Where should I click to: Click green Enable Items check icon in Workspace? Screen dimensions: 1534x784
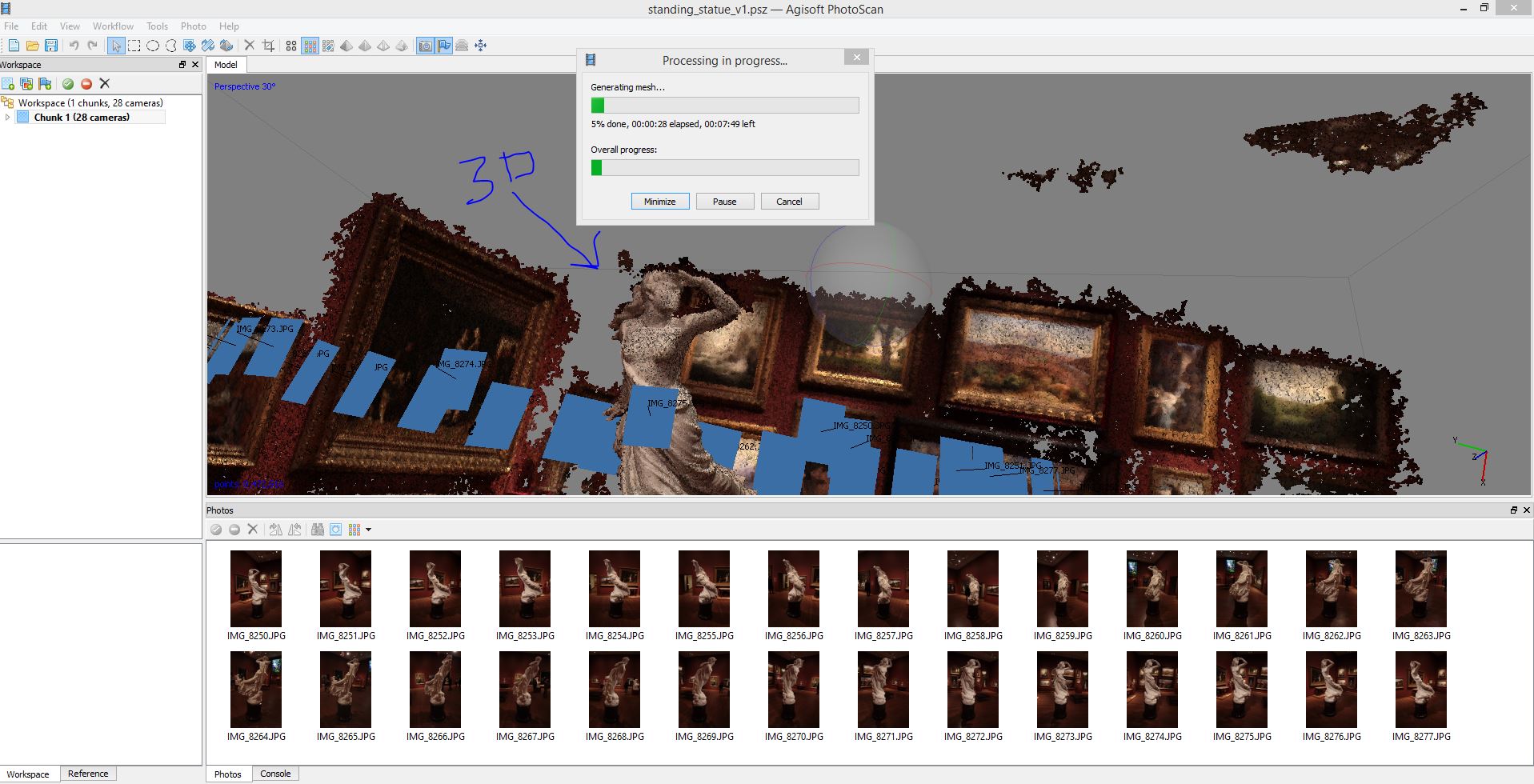68,83
